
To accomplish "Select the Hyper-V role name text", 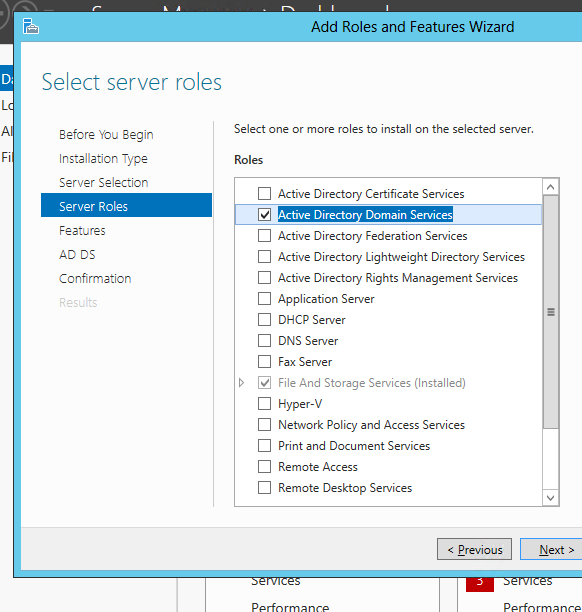I will [x=300, y=404].
